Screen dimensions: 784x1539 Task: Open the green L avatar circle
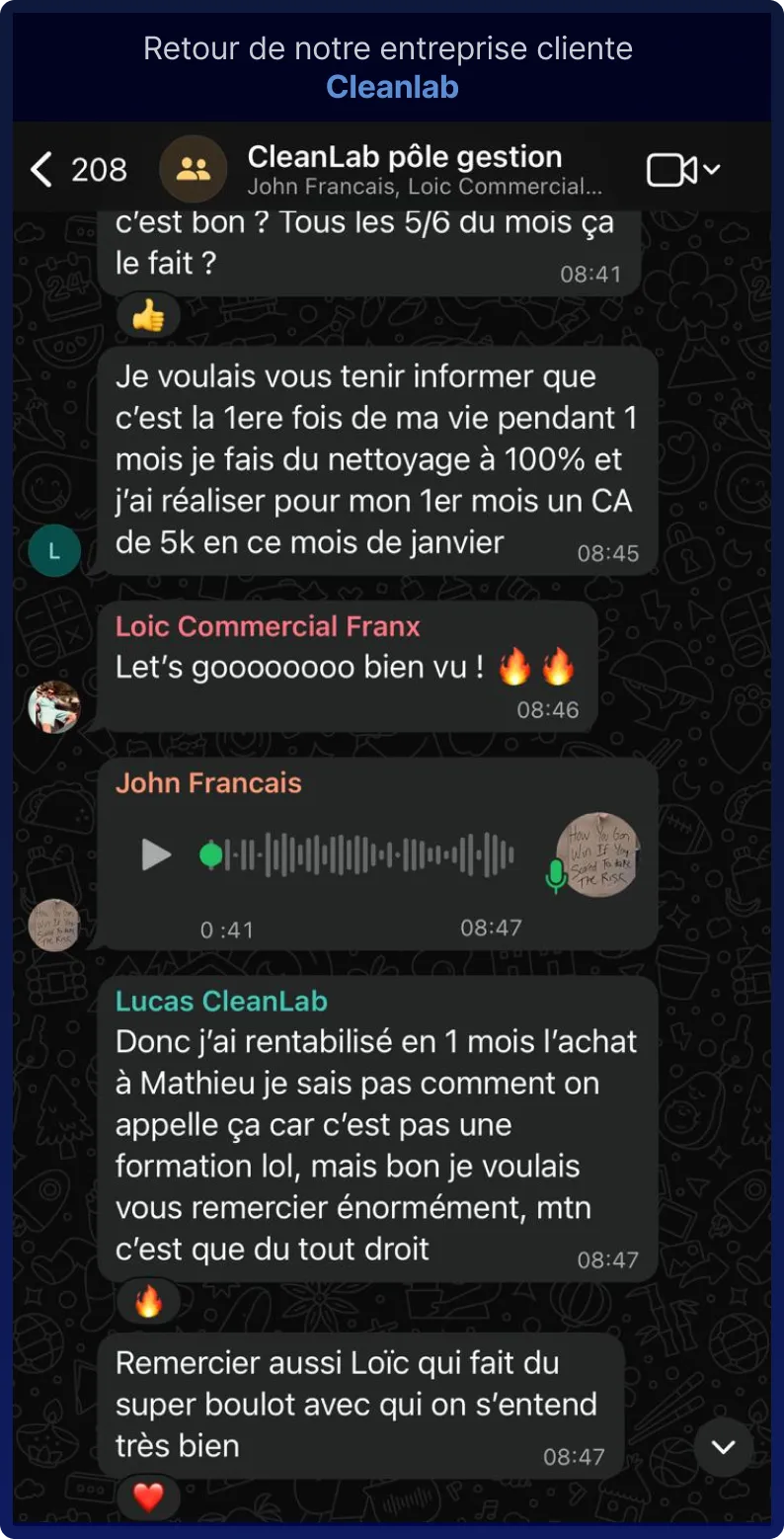[53, 550]
